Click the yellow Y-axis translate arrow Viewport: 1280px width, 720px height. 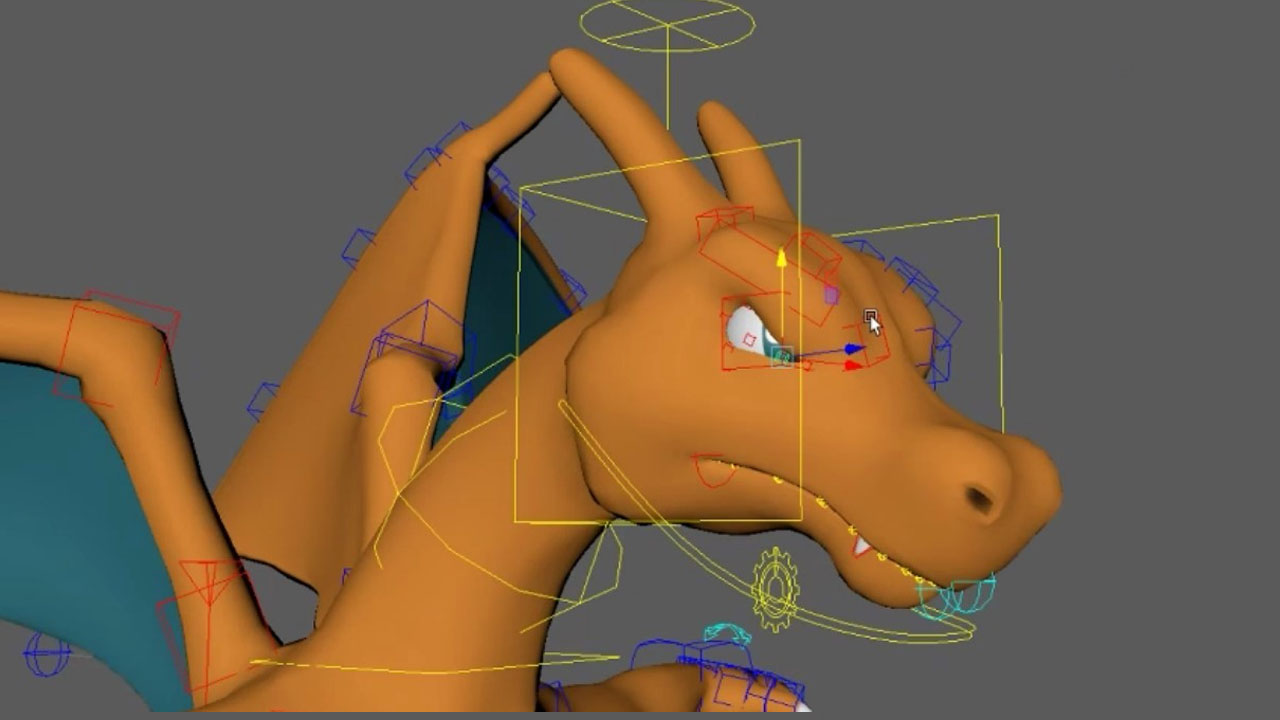click(781, 259)
